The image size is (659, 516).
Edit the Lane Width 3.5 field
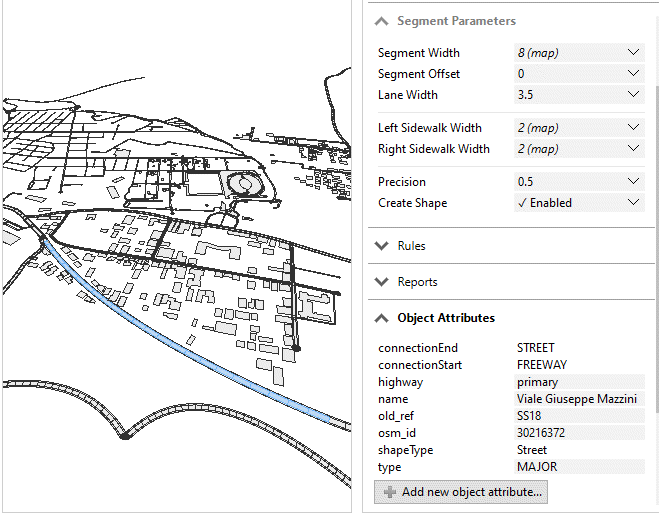[565, 95]
